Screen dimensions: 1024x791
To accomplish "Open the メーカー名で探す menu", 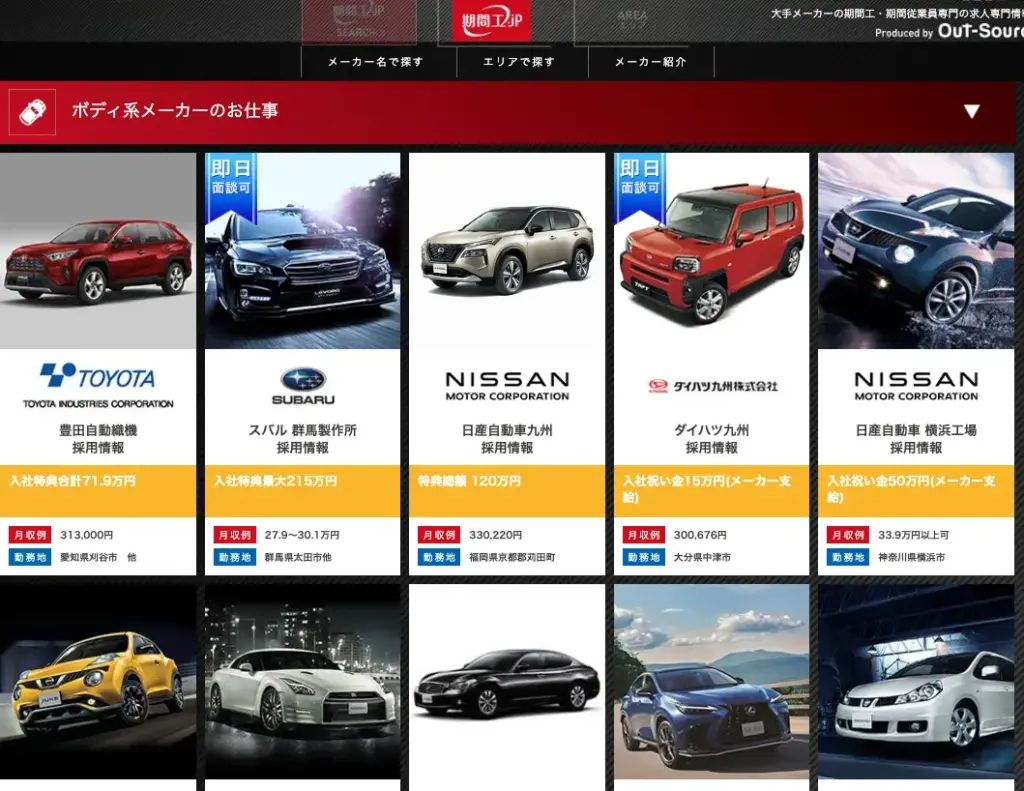I will point(376,62).
